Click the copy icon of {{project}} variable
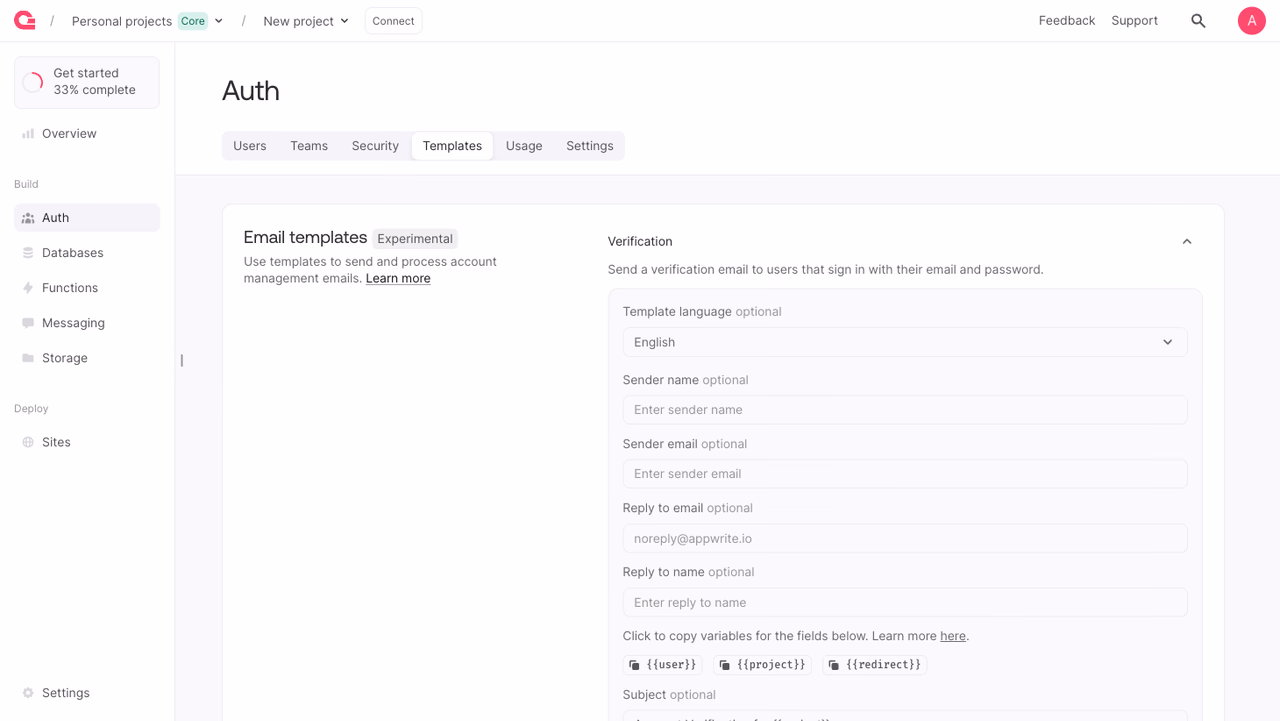This screenshot has height=721, width=1280. pos(724,665)
